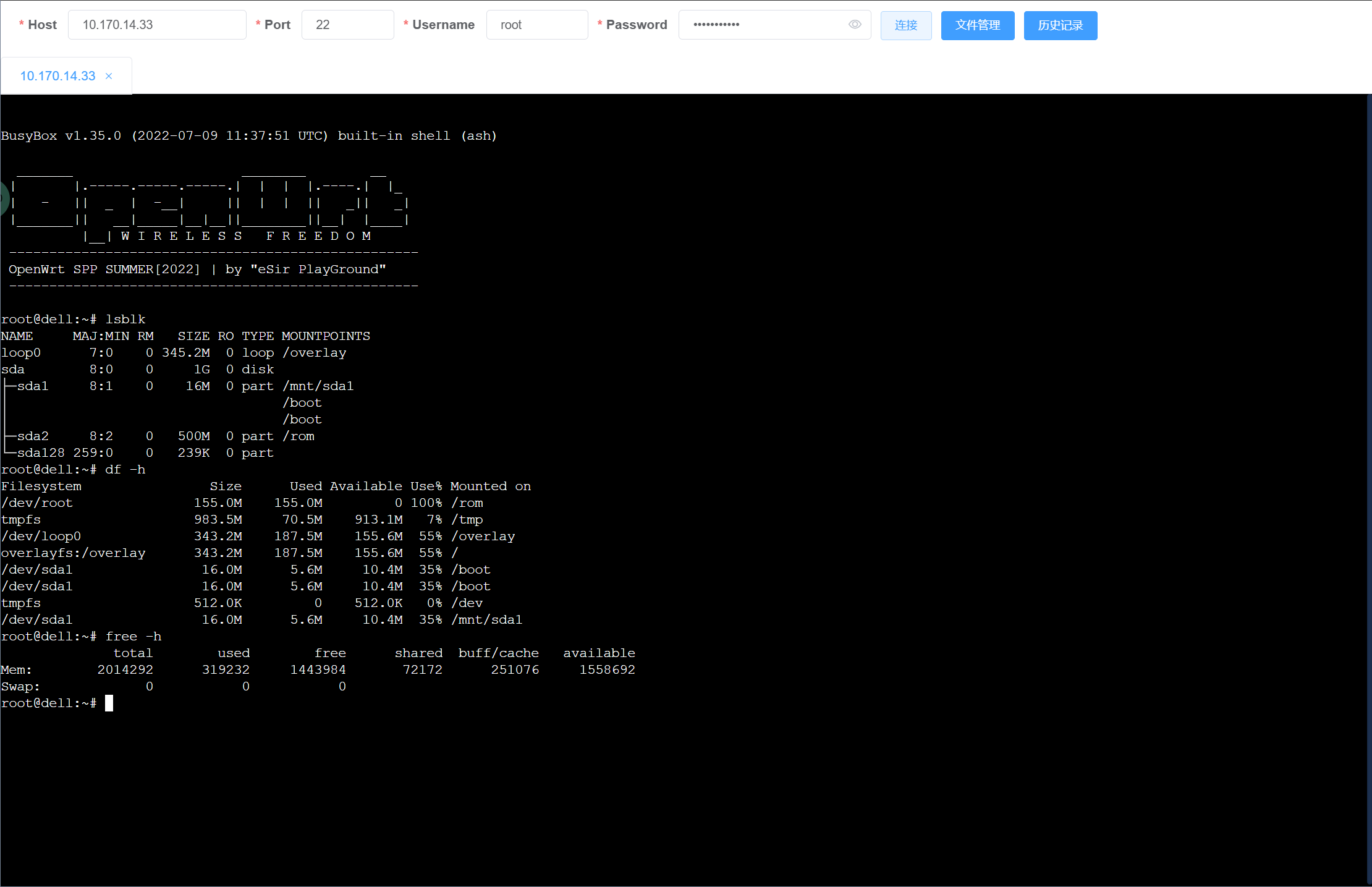The height and width of the screenshot is (887, 1372).
Task: Select the 10.170.14.33 terminal tab
Action: coord(57,76)
